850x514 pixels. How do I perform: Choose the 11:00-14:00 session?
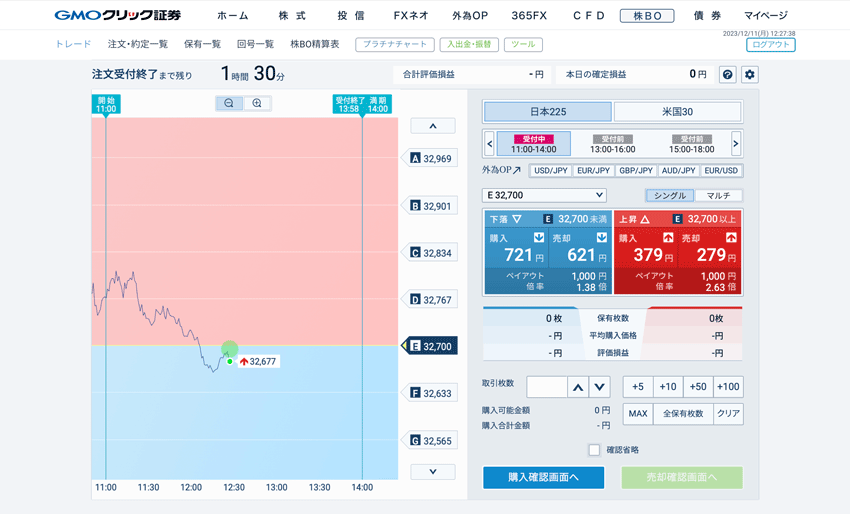[533, 144]
